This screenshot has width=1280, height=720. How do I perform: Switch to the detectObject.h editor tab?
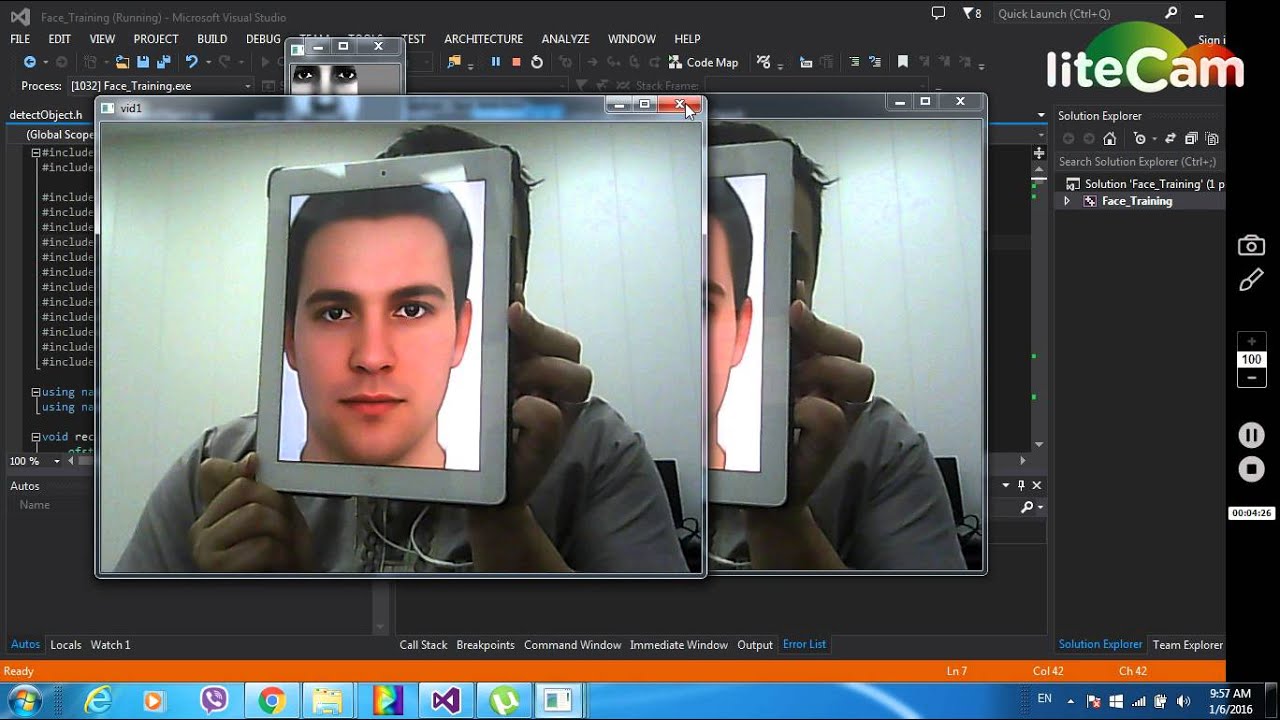(46, 115)
